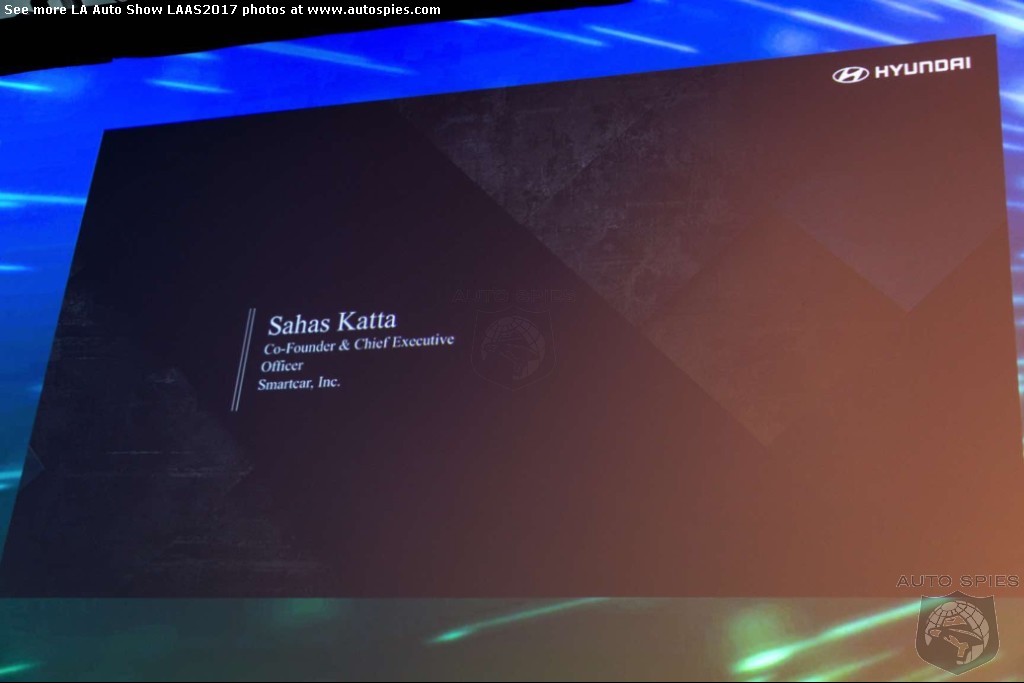Click the HYUNDAI wordmark text
Image resolution: width=1024 pixels, height=683 pixels.
point(922,68)
